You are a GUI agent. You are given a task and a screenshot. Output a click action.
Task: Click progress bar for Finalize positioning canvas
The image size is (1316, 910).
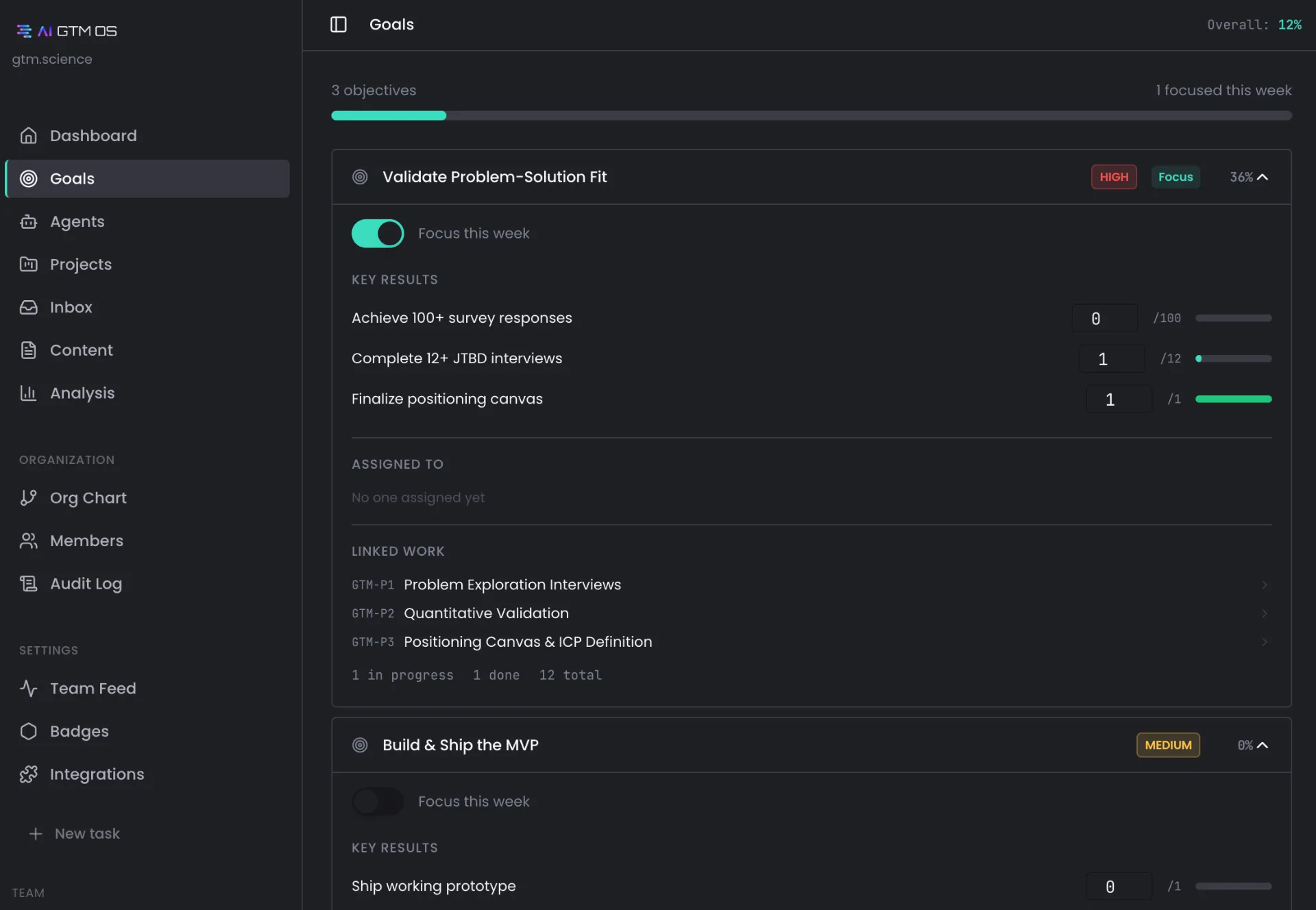[1233, 399]
